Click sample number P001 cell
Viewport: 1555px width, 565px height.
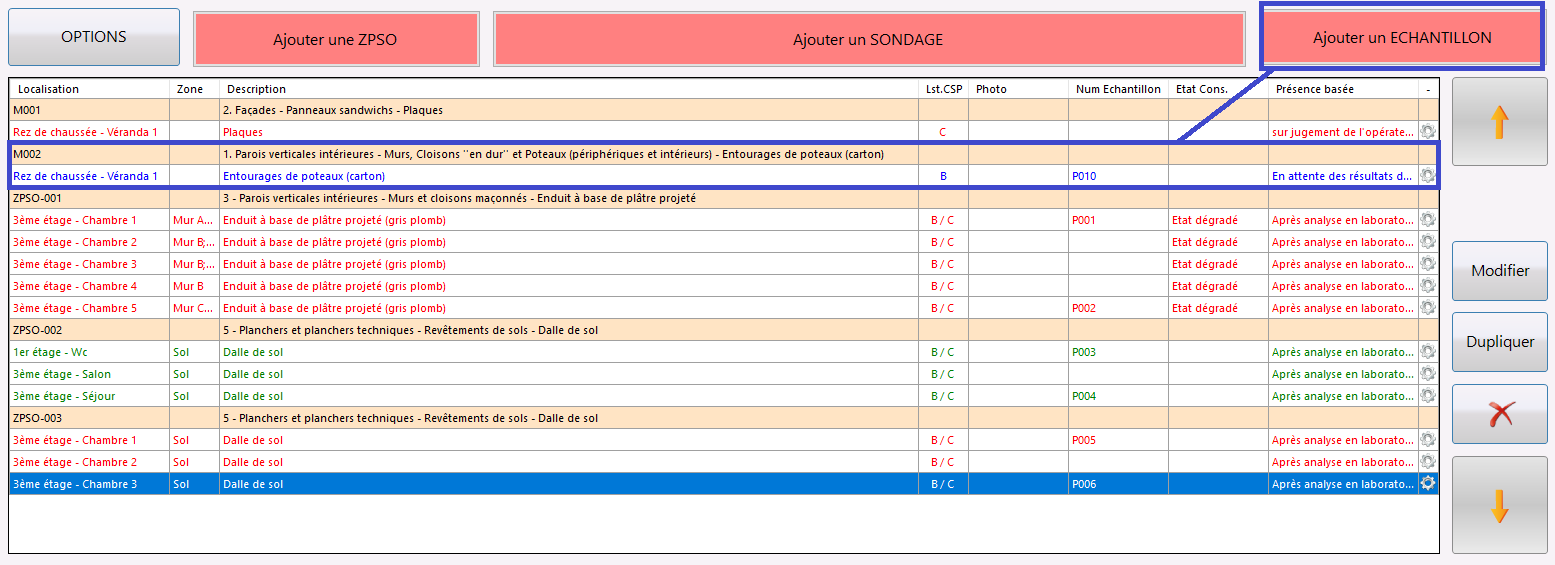1118,220
